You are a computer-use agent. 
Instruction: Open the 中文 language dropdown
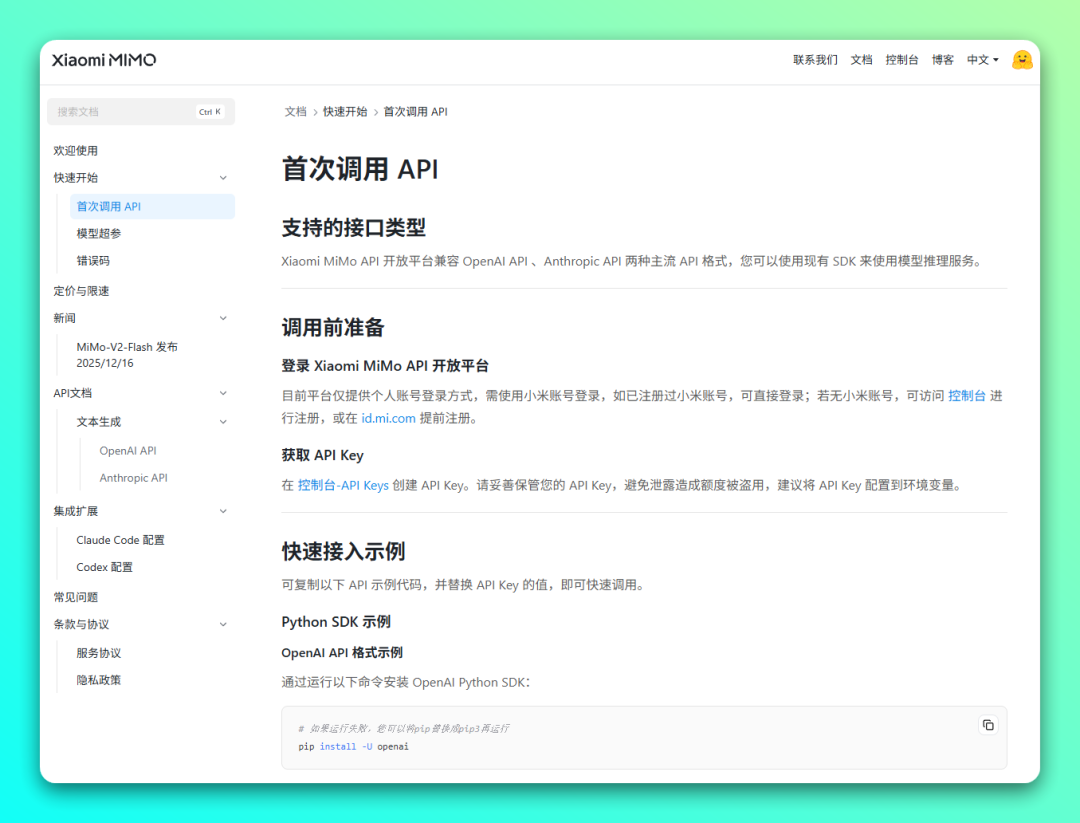981,60
